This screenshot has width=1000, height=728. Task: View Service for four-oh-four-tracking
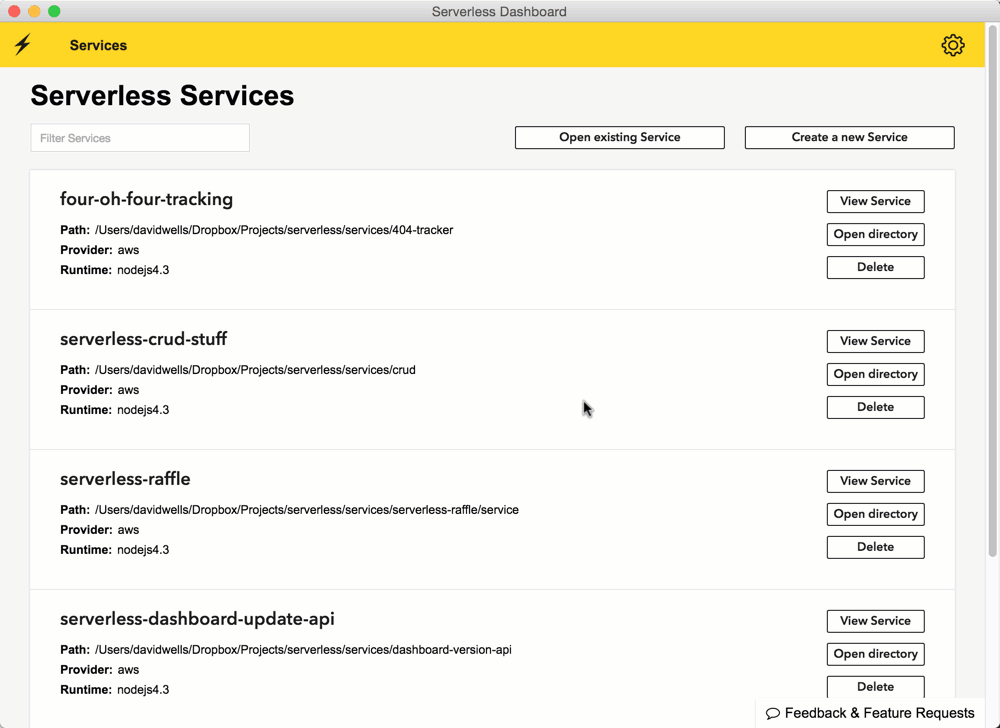coord(875,201)
